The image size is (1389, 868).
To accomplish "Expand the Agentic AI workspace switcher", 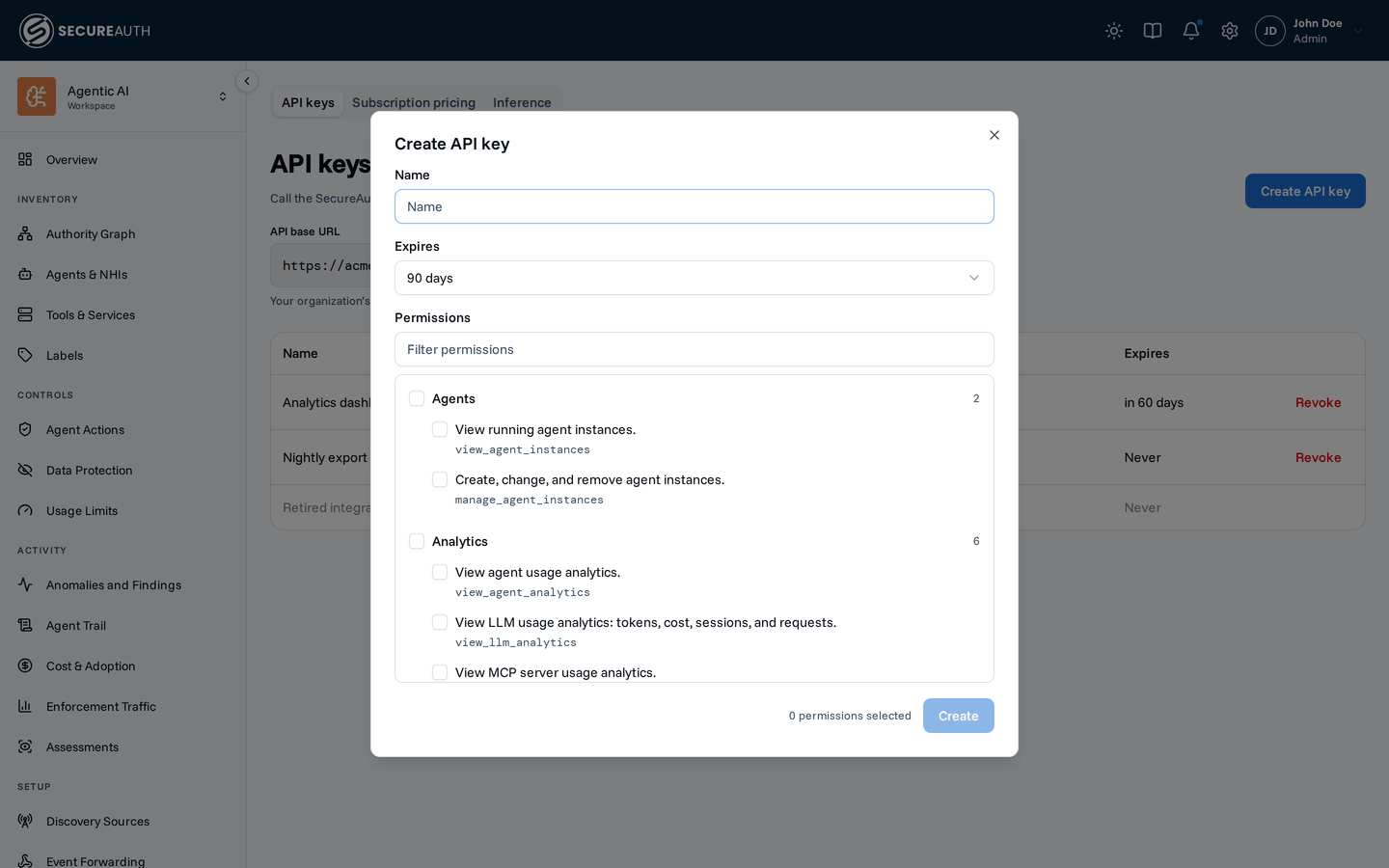I will [223, 96].
